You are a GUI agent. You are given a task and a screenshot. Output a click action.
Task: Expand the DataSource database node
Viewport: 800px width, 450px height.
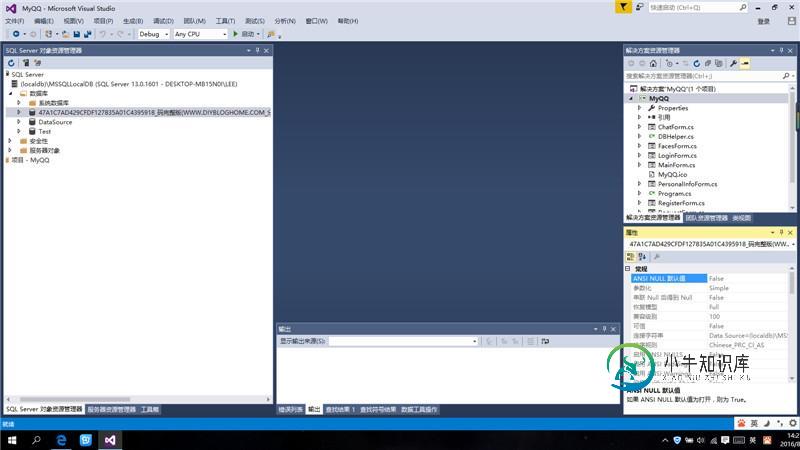coord(19,122)
